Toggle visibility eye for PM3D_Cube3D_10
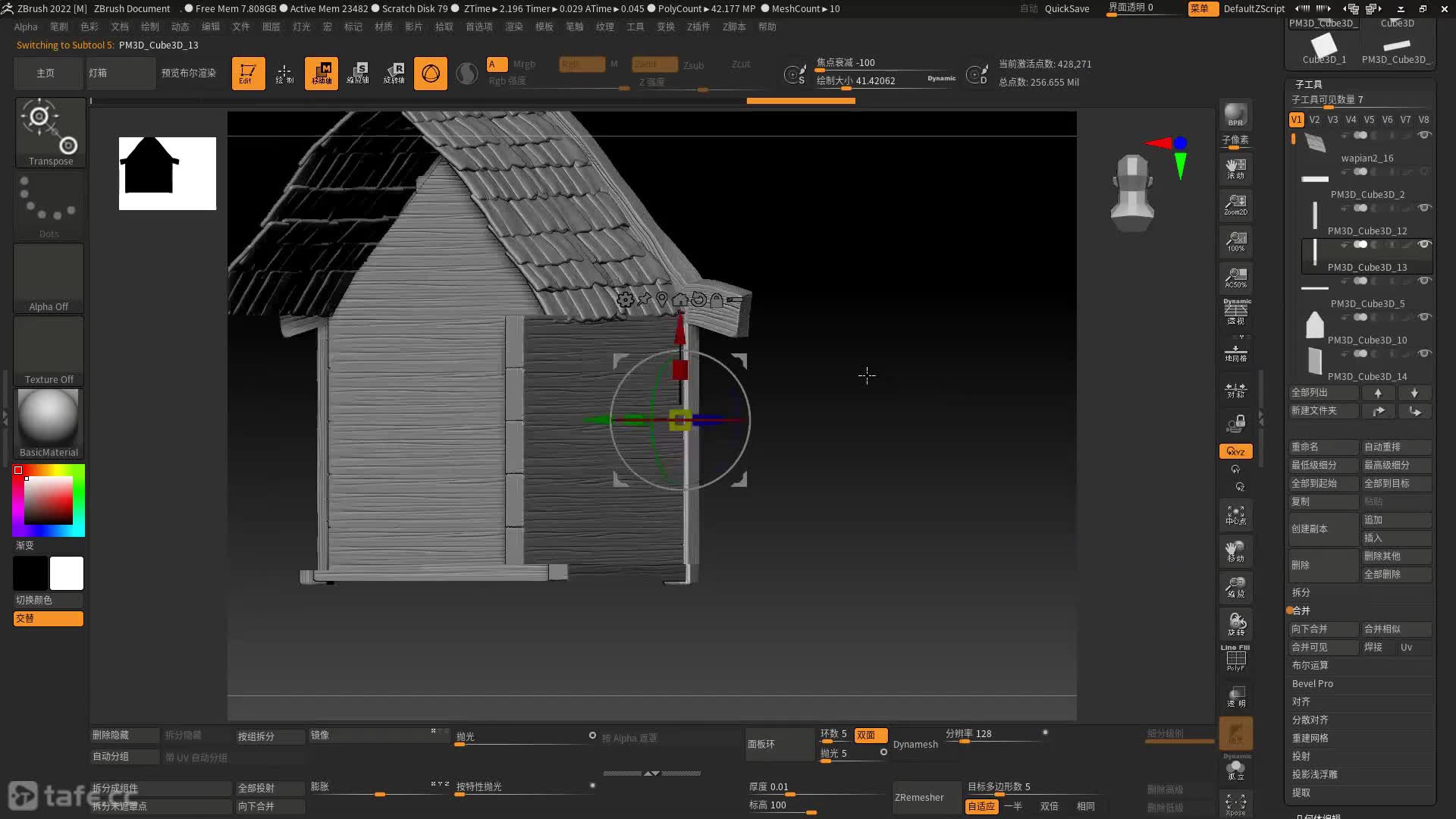 pyautogui.click(x=1424, y=317)
